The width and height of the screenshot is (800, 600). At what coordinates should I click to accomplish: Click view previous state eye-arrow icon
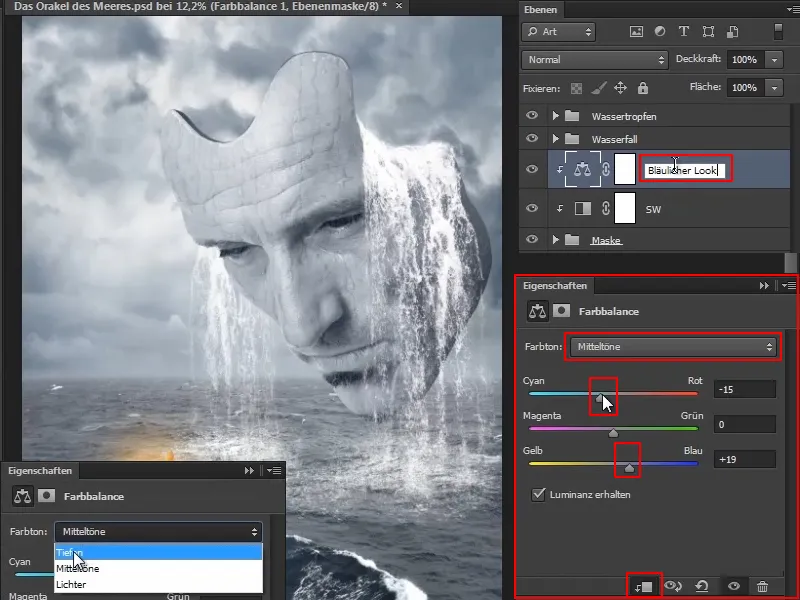pos(673,587)
